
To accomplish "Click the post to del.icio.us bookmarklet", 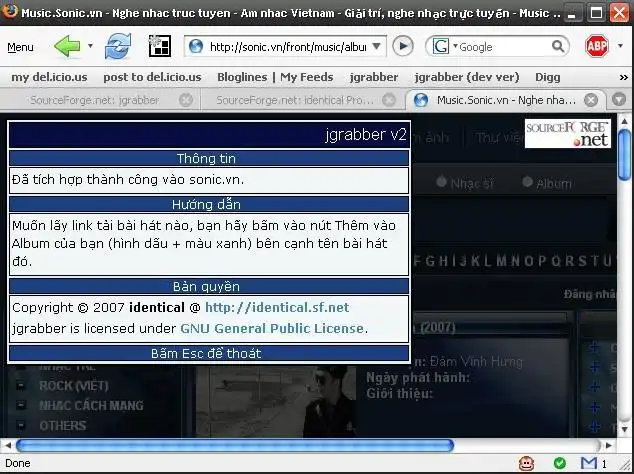I will coord(152,77).
